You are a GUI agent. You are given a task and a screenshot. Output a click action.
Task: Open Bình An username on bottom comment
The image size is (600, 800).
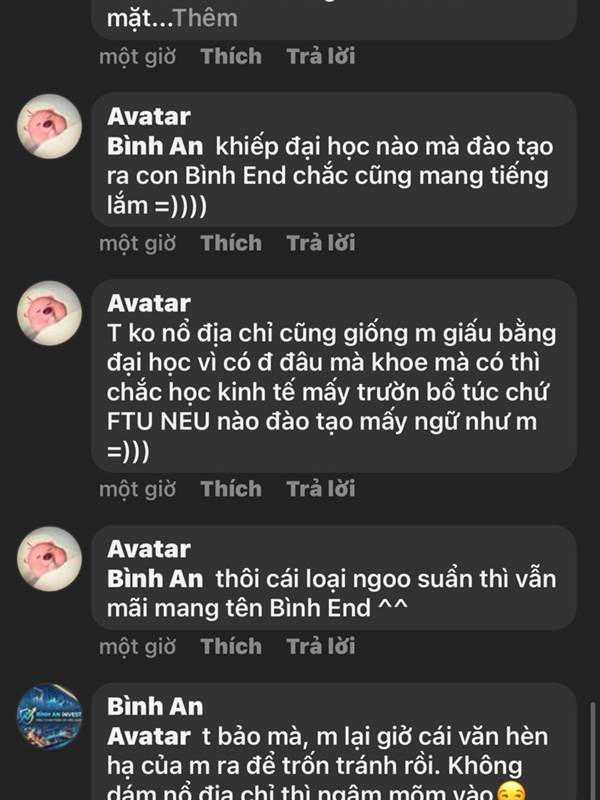click(155, 707)
